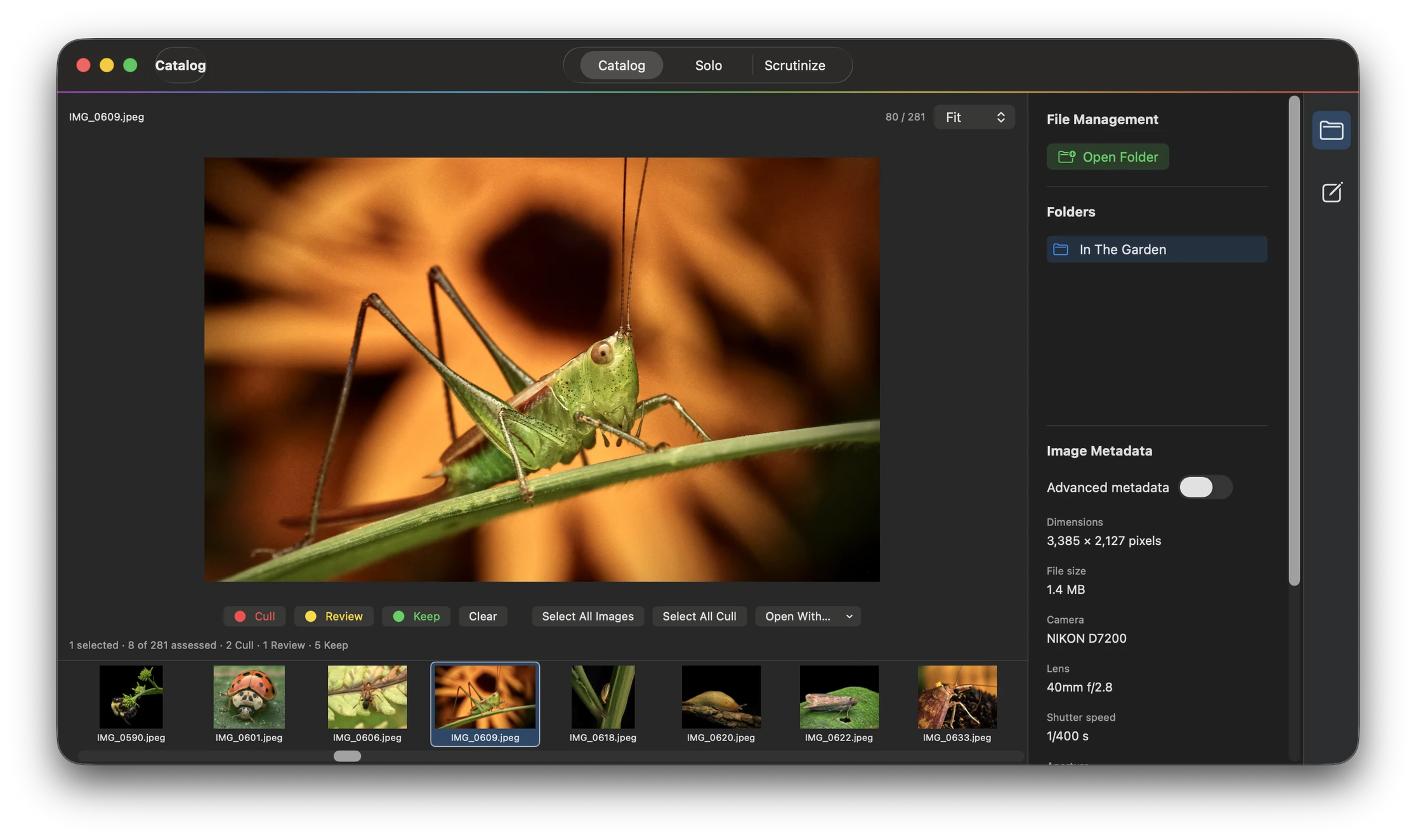The height and width of the screenshot is (840, 1416).
Task: Click the 1.4 MB file size value
Action: [x=1065, y=589]
